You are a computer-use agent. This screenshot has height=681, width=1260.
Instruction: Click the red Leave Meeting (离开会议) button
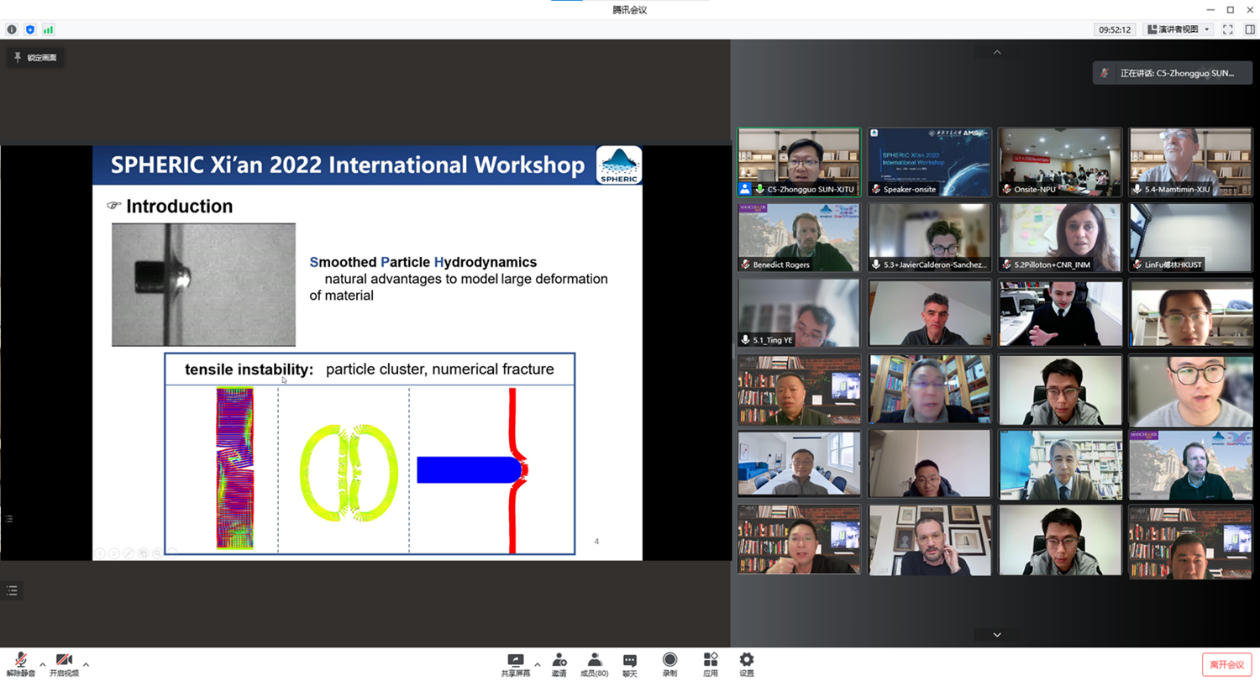(1226, 665)
